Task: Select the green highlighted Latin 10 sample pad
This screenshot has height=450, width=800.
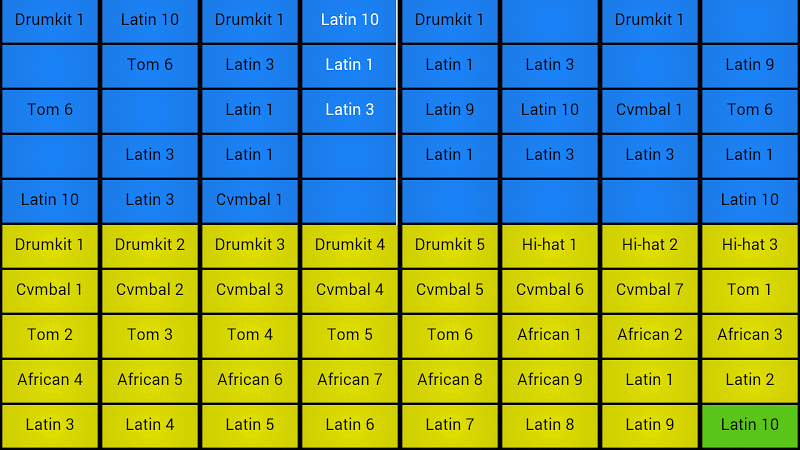Action: [750, 426]
